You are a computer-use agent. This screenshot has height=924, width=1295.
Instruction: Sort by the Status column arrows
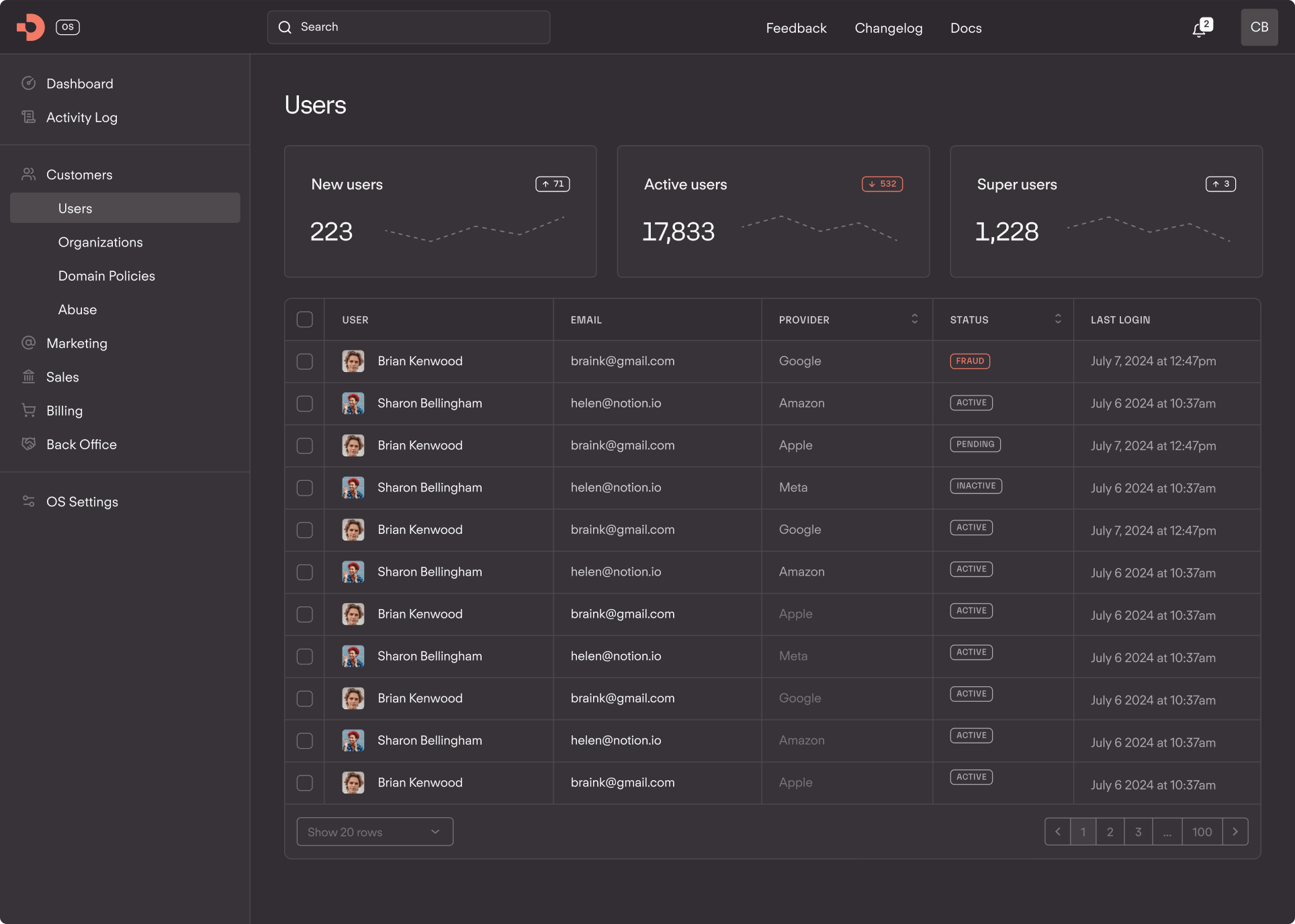pyautogui.click(x=1058, y=319)
